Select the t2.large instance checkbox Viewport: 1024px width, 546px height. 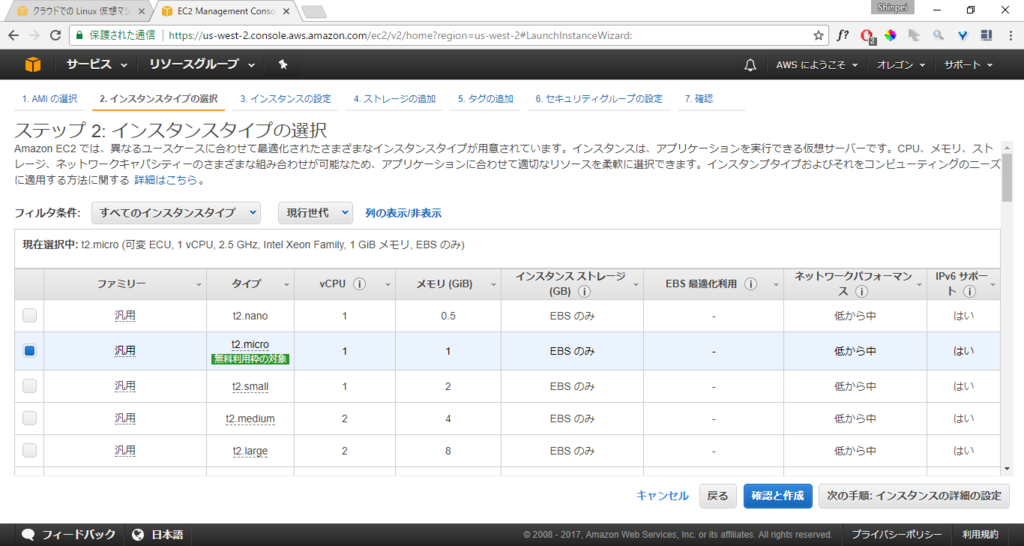click(x=29, y=450)
